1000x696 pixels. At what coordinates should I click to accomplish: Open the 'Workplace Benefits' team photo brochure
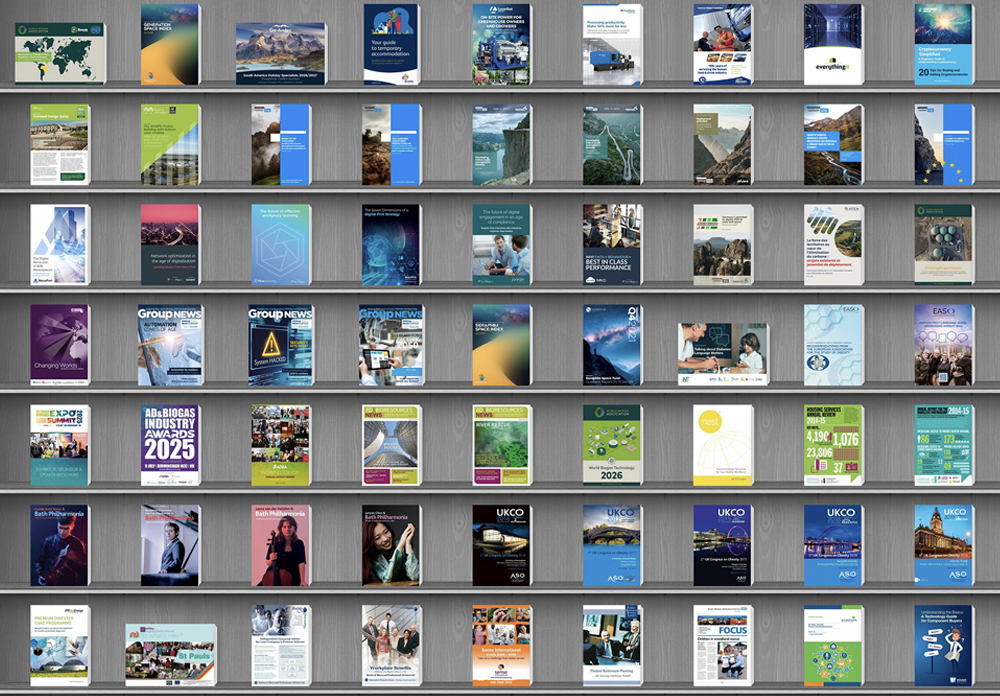pyautogui.click(x=392, y=646)
